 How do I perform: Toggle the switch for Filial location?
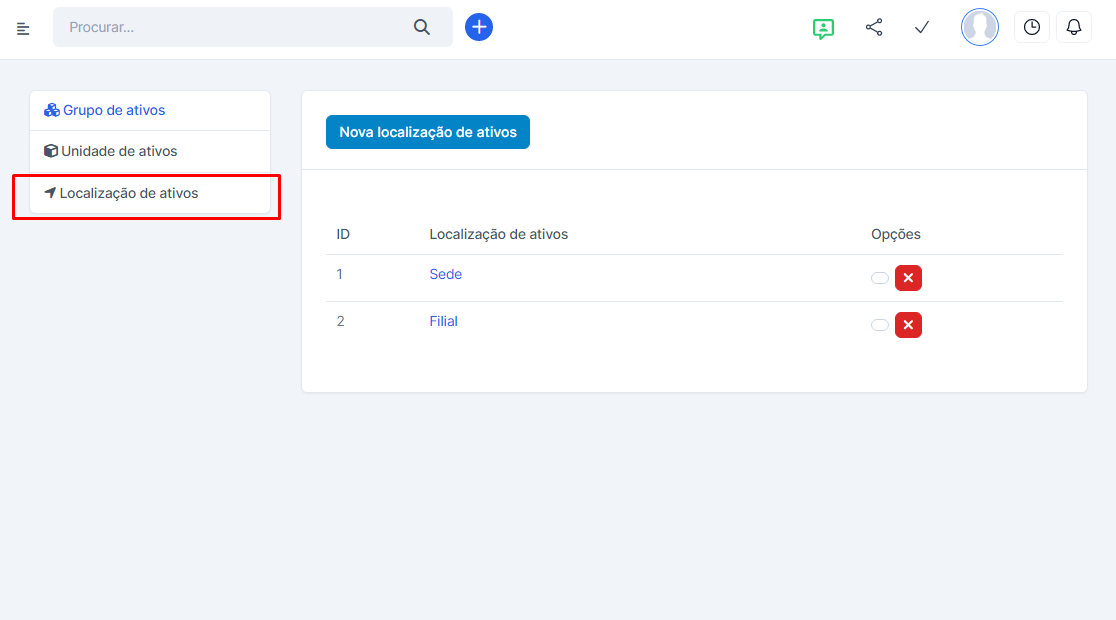(x=880, y=325)
